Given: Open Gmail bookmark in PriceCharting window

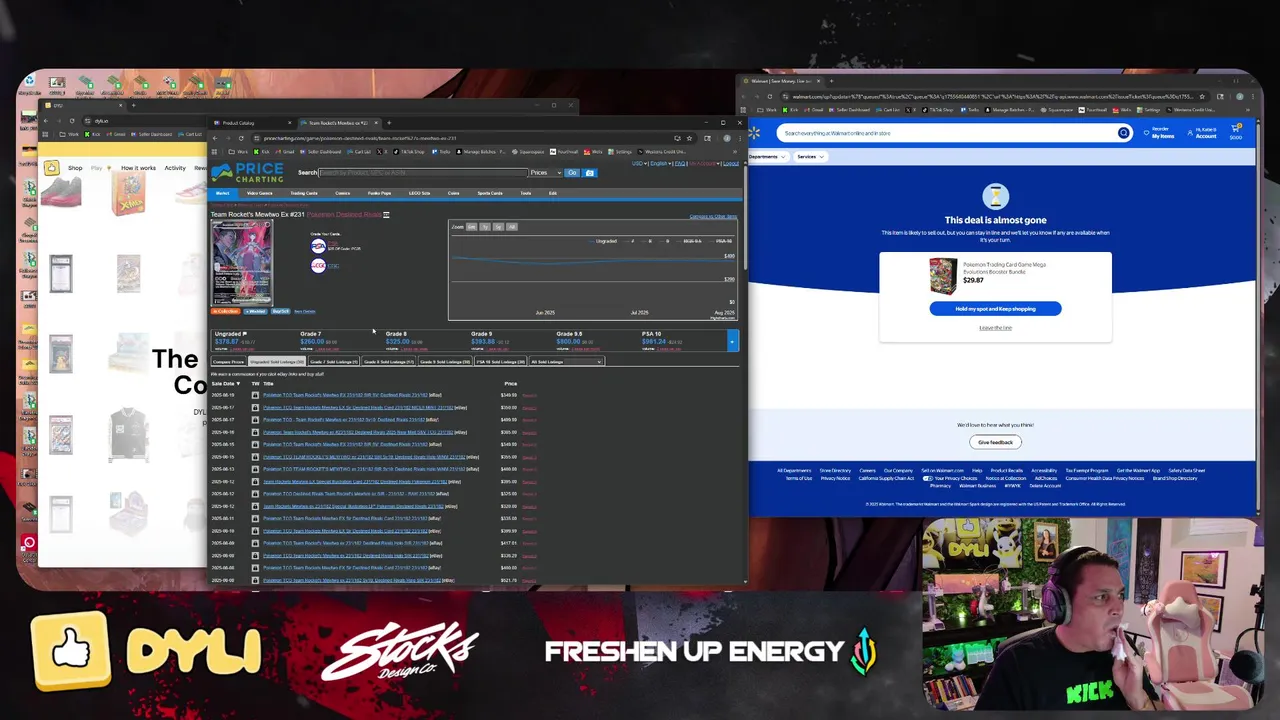Looking at the screenshot, I should pyautogui.click(x=285, y=152).
